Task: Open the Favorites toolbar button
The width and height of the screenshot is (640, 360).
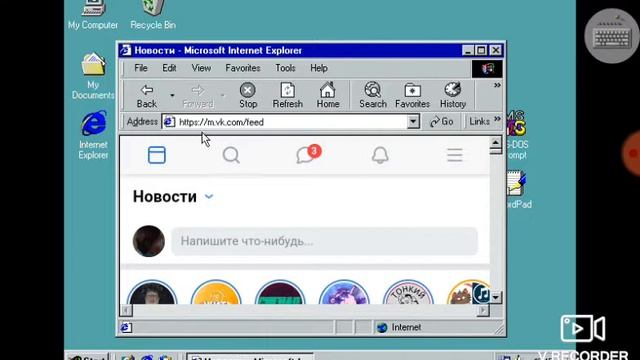Action: [x=412, y=96]
